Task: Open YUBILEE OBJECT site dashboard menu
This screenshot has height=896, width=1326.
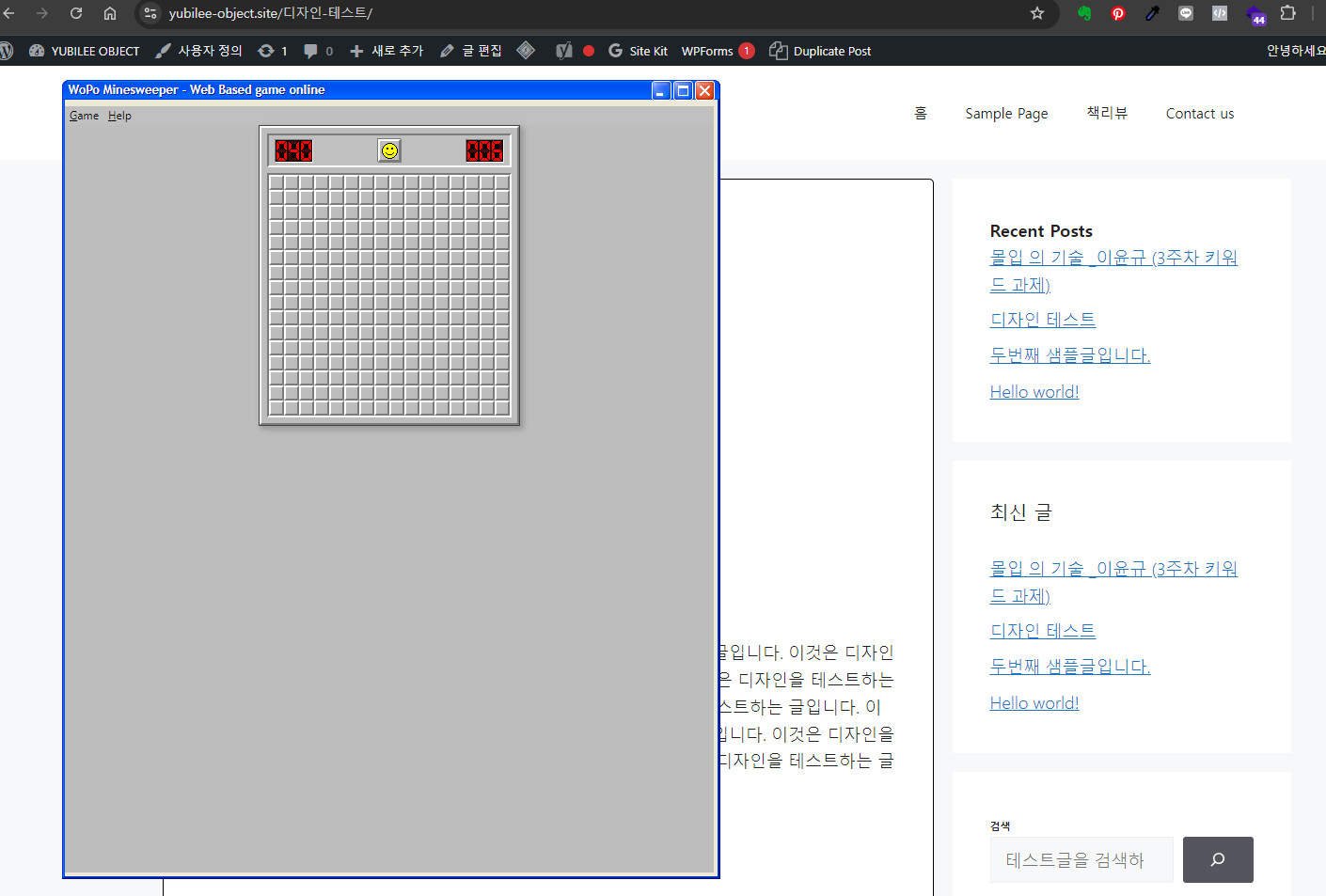Action: click(85, 51)
